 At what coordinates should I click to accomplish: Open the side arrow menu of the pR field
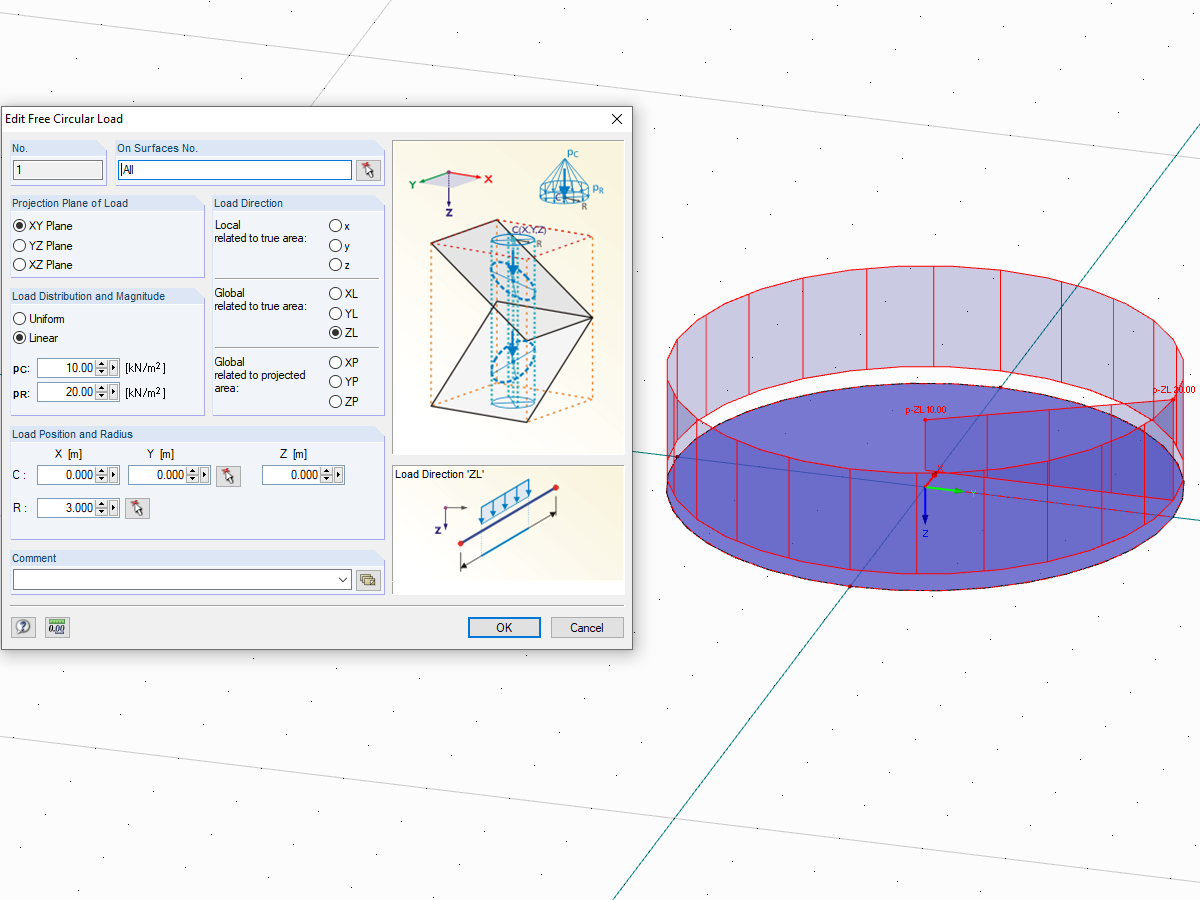[114, 392]
